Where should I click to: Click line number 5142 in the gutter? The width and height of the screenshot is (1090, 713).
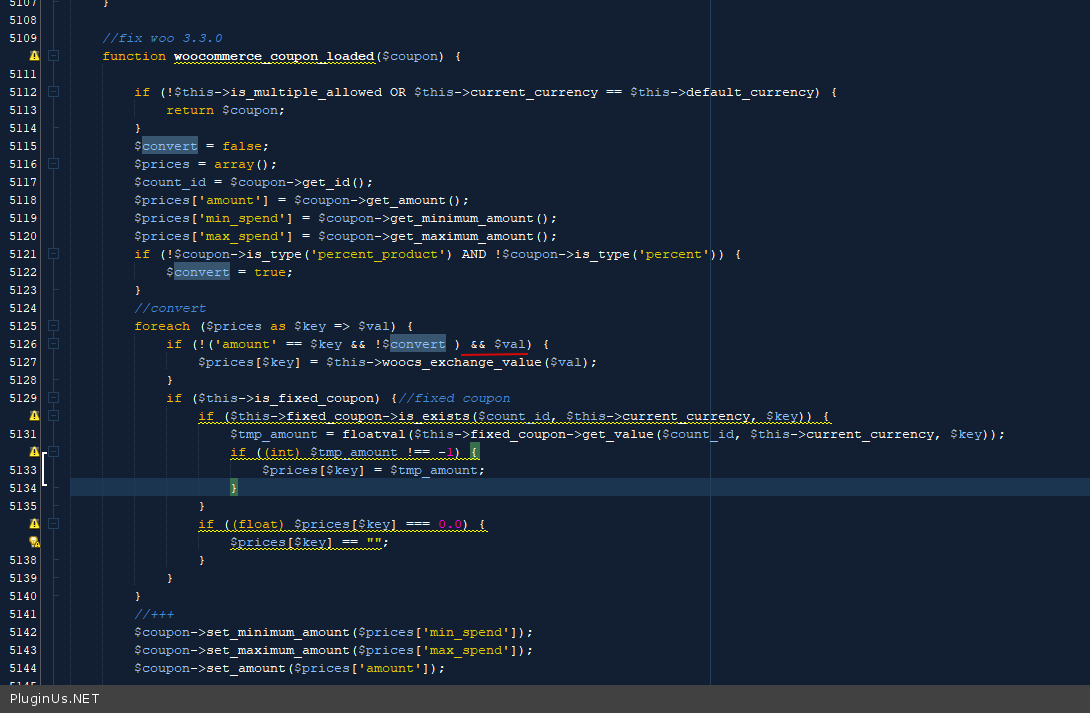(22, 632)
